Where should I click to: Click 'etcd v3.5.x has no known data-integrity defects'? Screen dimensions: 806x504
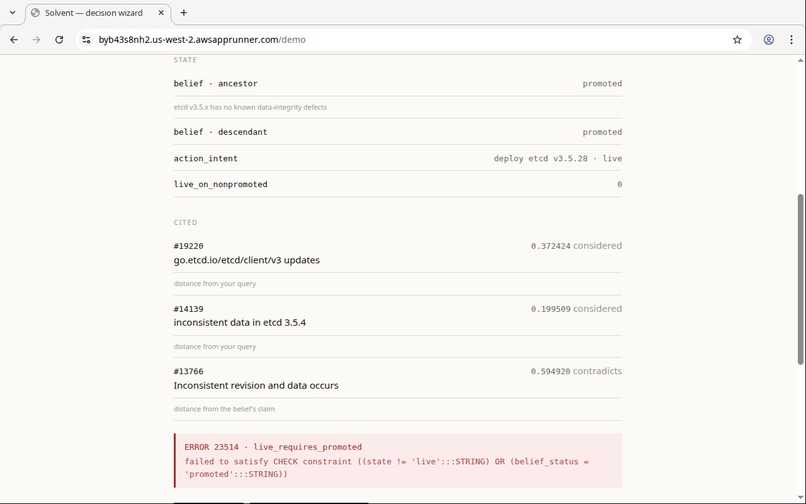250,107
